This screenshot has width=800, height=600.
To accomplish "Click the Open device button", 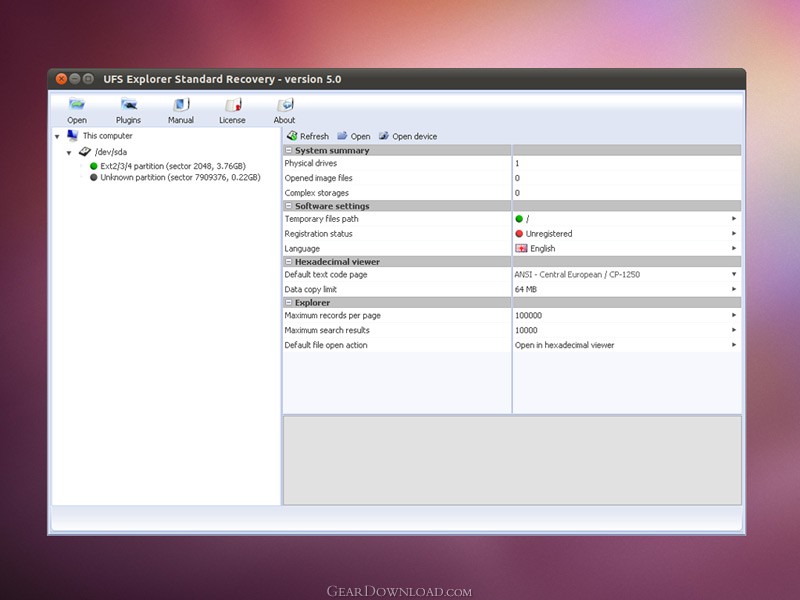I will [x=408, y=136].
